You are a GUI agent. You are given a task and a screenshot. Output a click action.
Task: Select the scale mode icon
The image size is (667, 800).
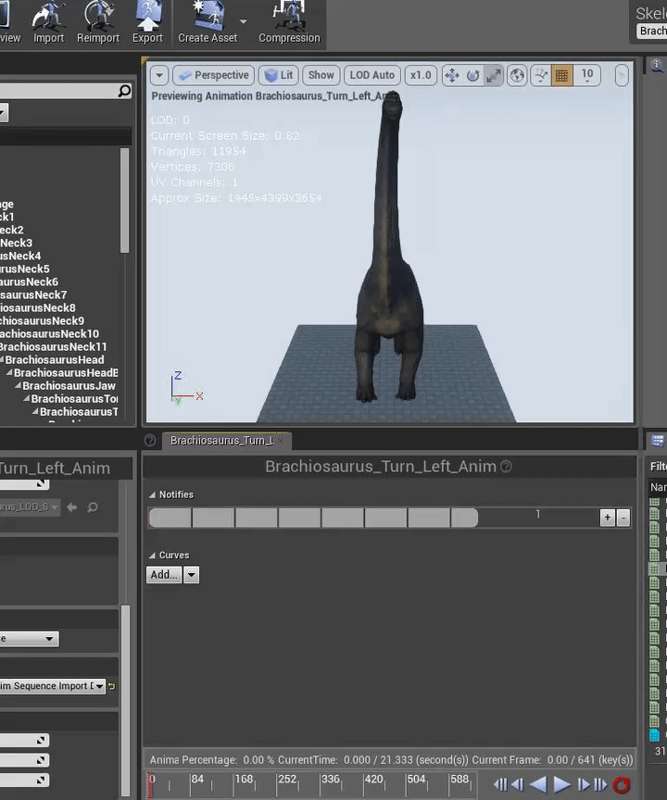coord(493,76)
